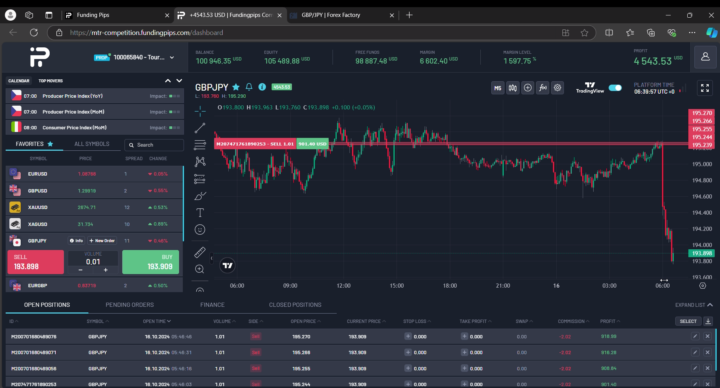
Task: Click the order volume input field
Action: (x=93, y=262)
